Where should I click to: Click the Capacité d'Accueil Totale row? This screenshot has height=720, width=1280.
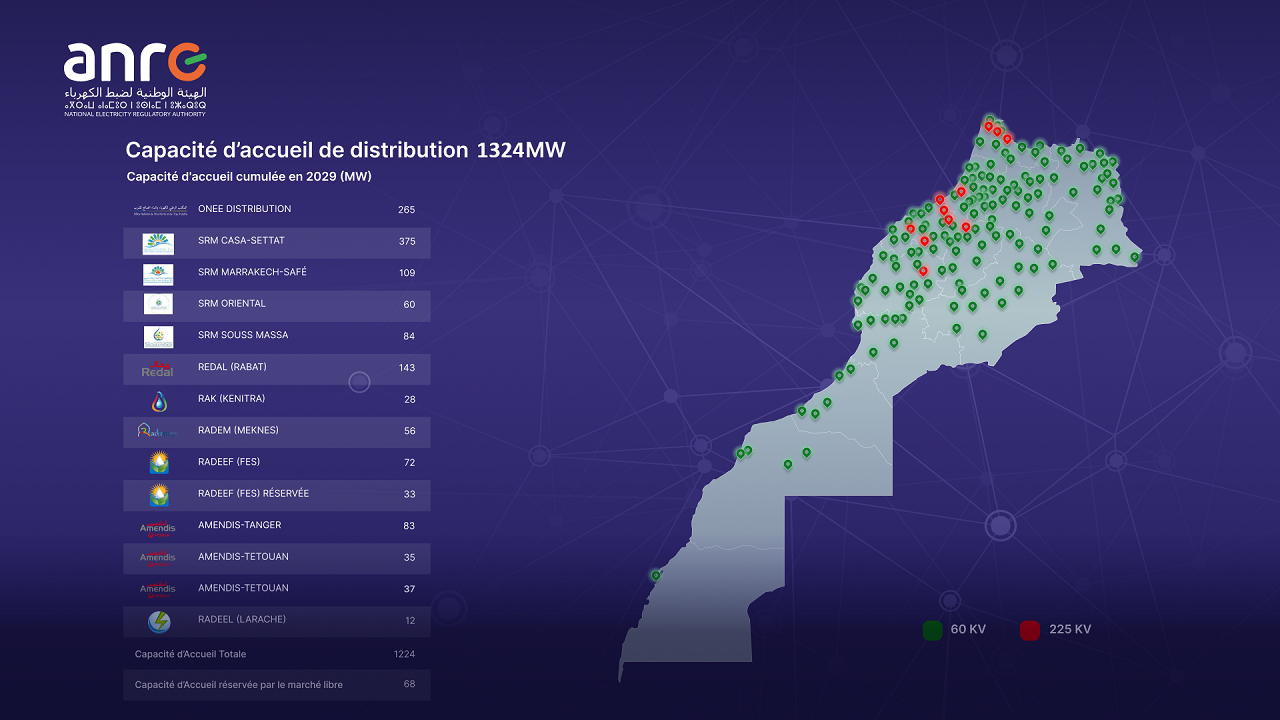pos(276,654)
